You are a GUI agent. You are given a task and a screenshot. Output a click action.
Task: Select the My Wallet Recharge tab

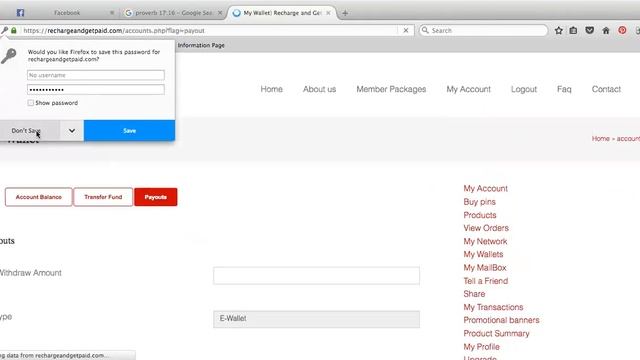[x=282, y=13]
